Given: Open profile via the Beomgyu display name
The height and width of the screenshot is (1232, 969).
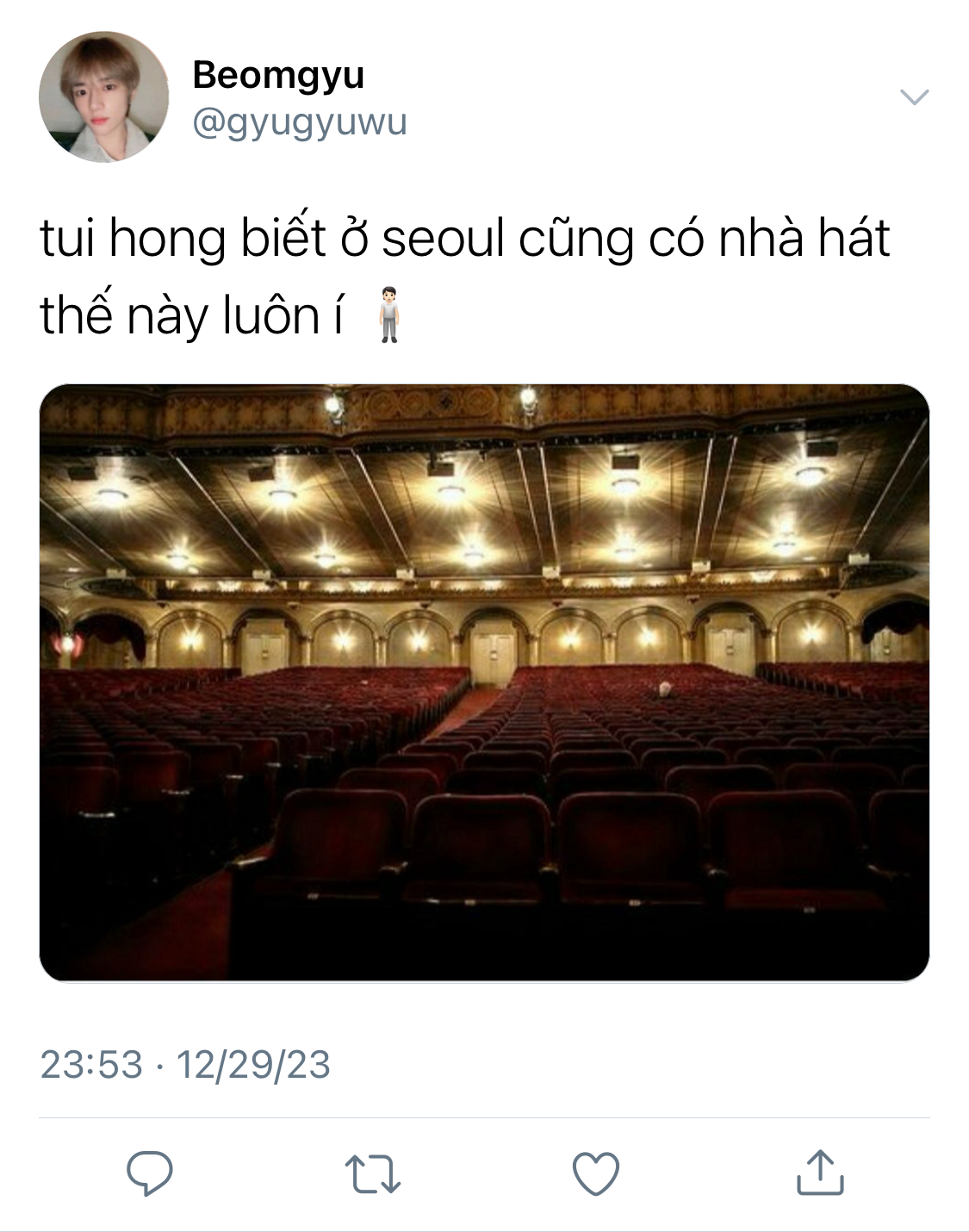Looking at the screenshot, I should (x=278, y=75).
